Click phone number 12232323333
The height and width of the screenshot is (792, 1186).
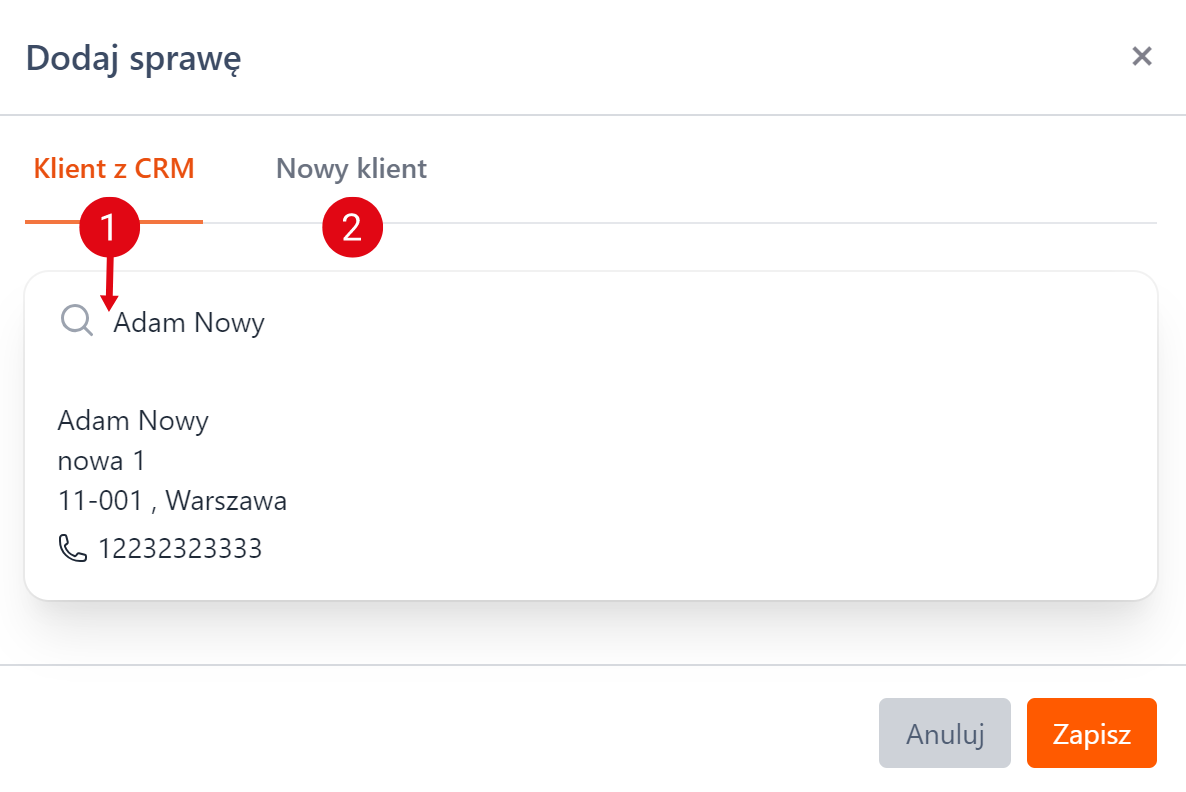point(180,549)
